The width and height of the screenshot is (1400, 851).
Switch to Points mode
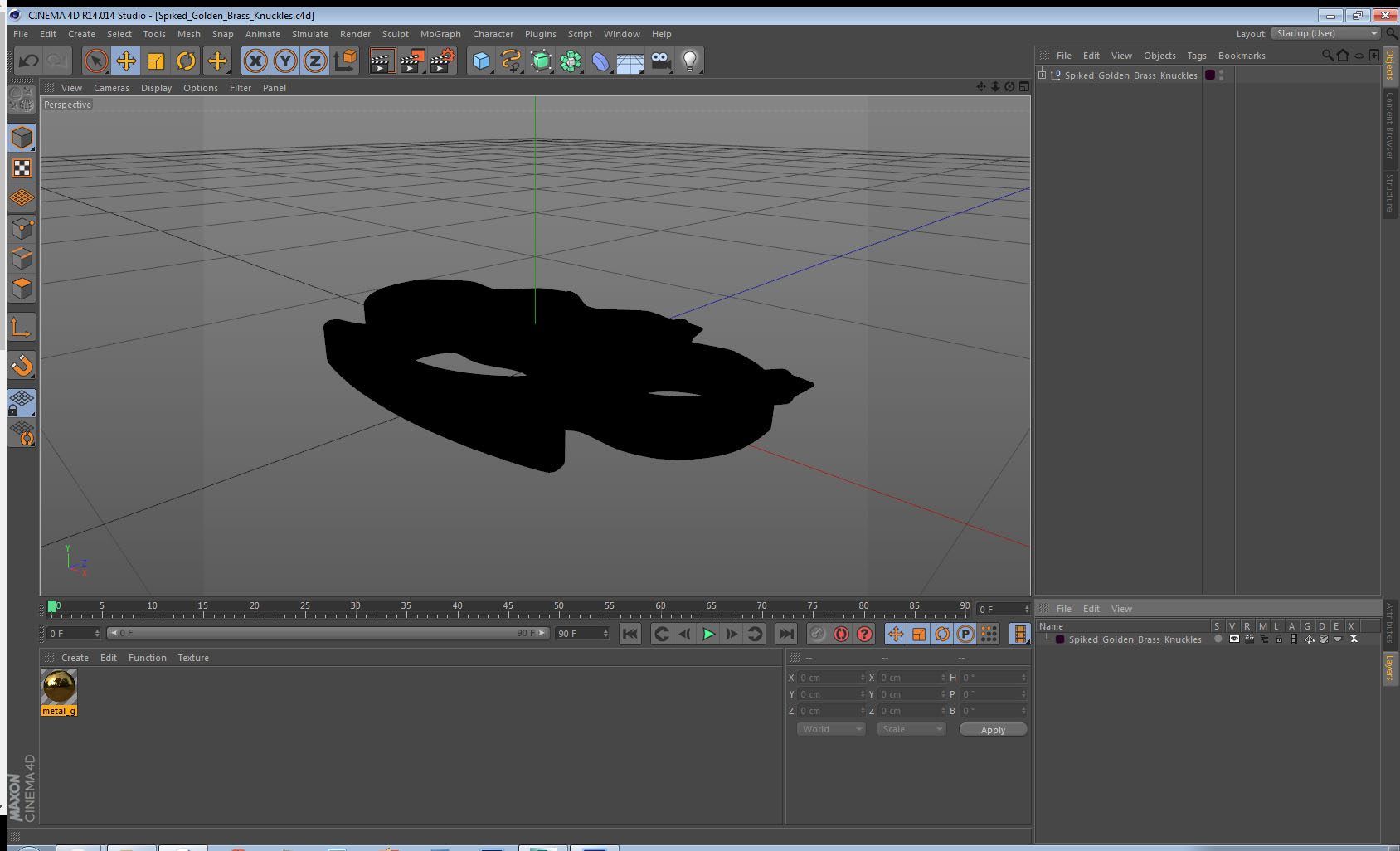pos(22,228)
